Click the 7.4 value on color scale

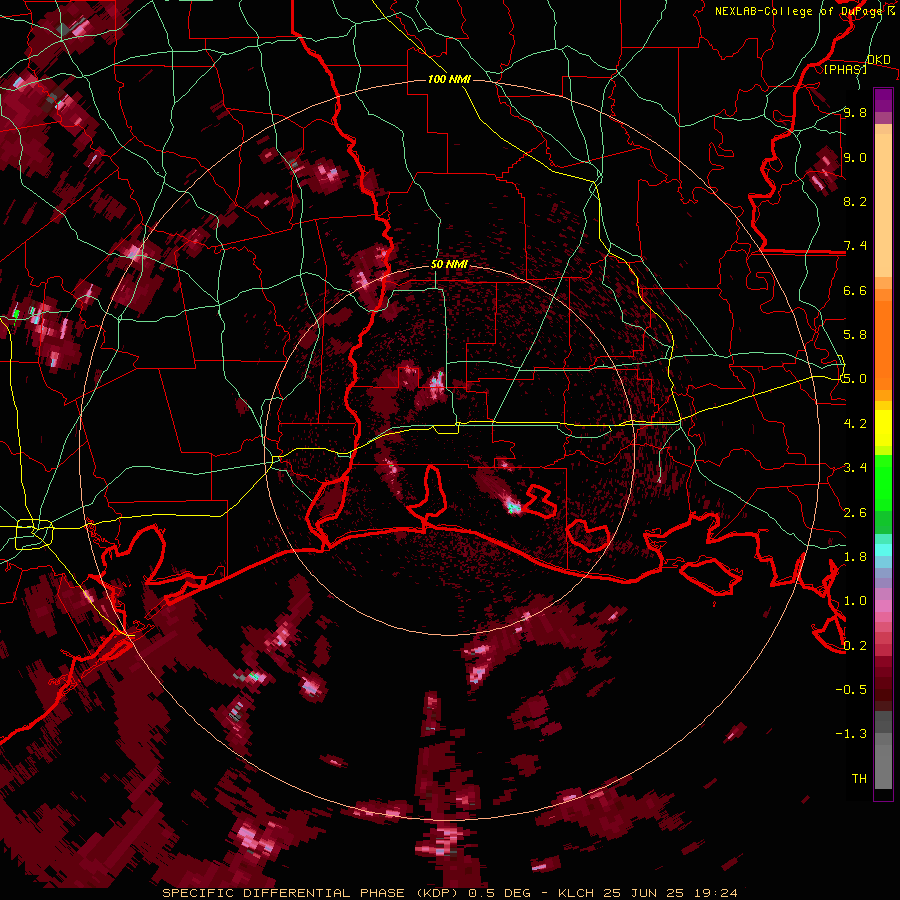tap(855, 246)
